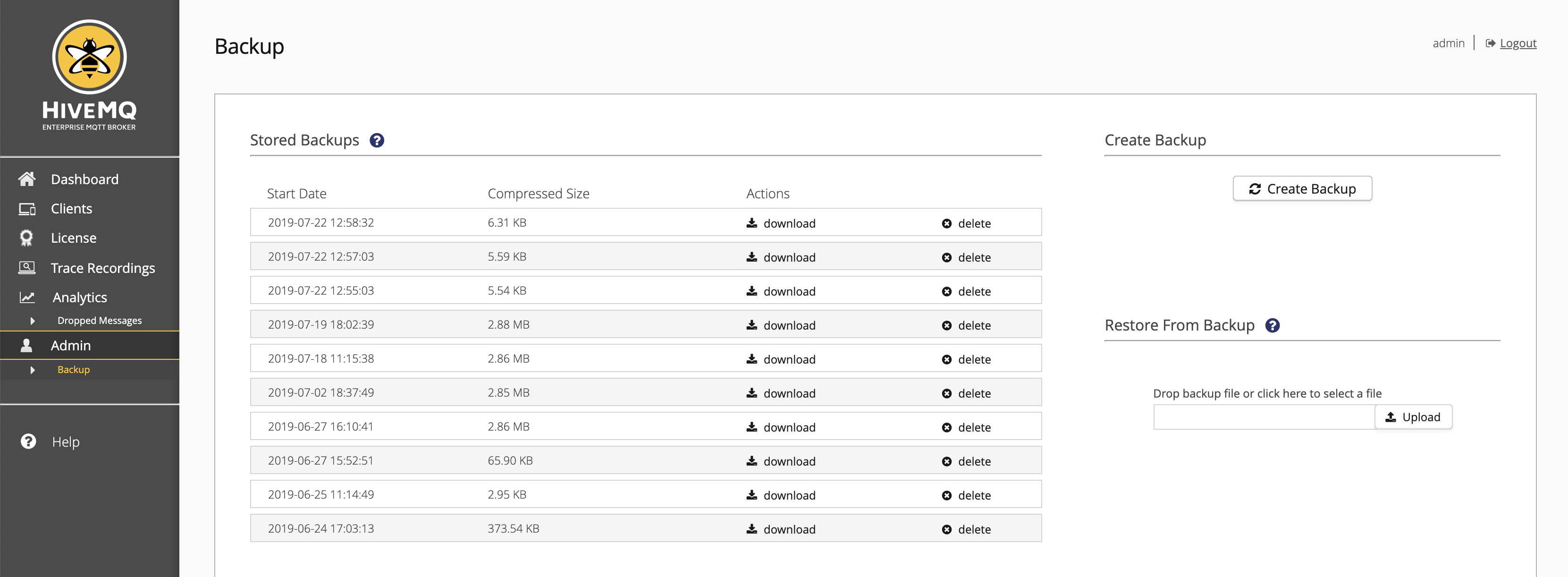The width and height of the screenshot is (1568, 577).
Task: Click delete icon for 2019-07-19 18:02:39 backup
Action: [946, 326]
